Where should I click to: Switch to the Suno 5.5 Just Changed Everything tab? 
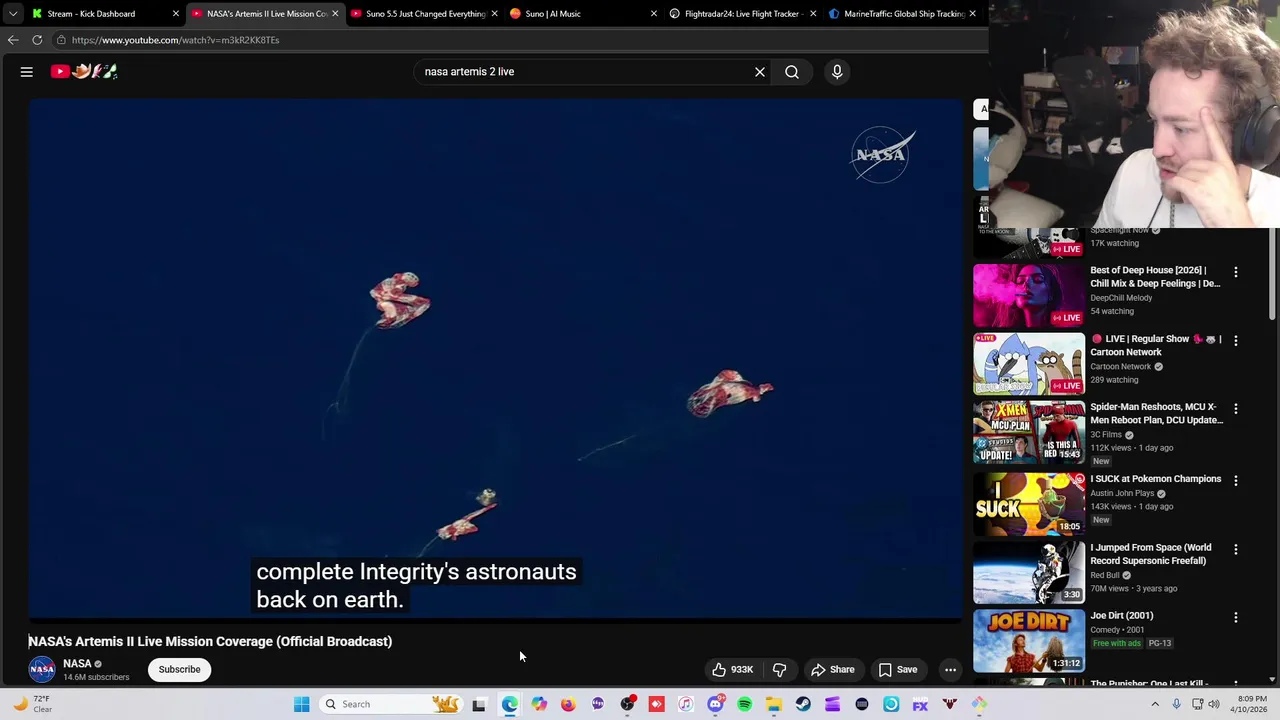(425, 14)
